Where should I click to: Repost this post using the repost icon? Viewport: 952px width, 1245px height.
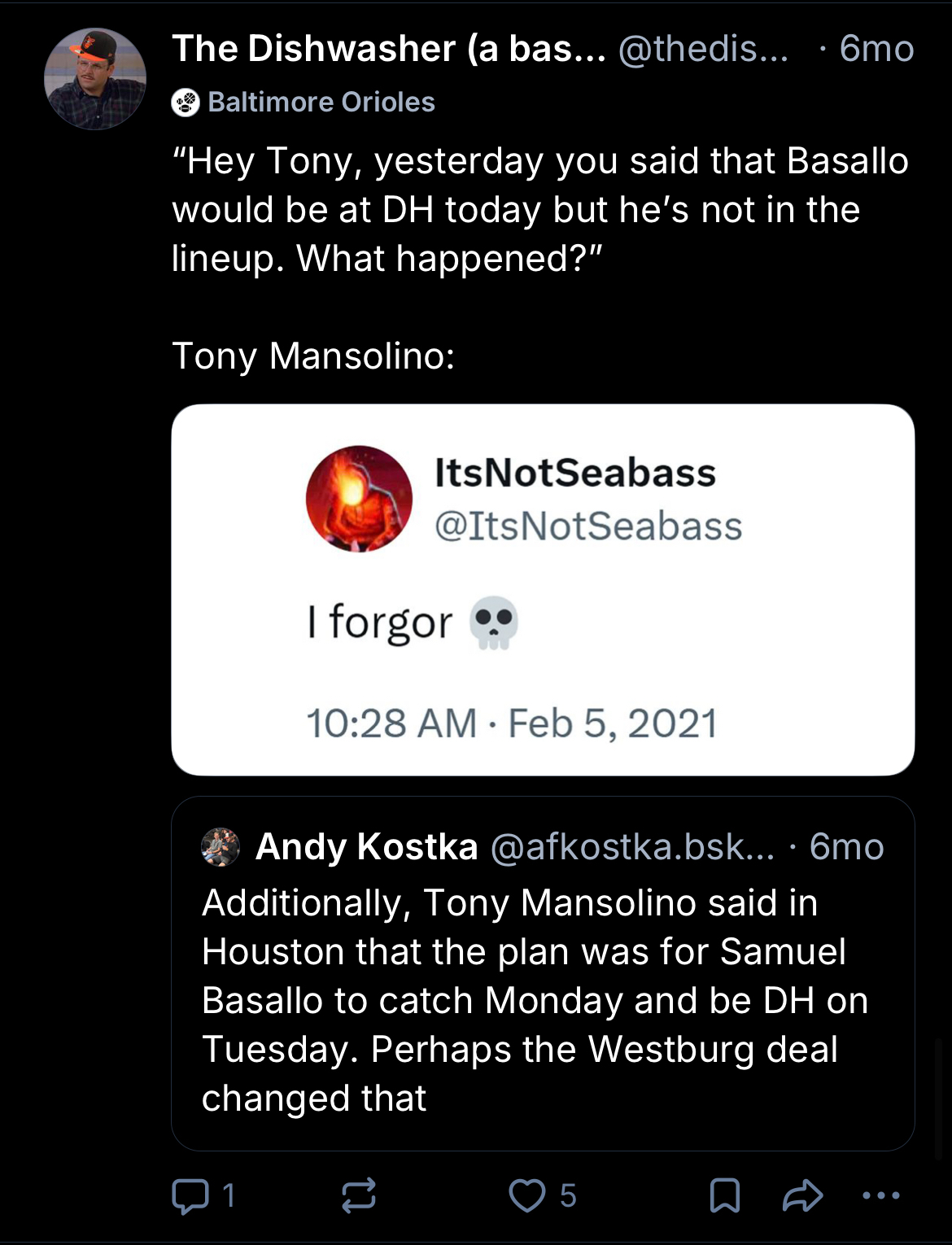pos(358,1195)
